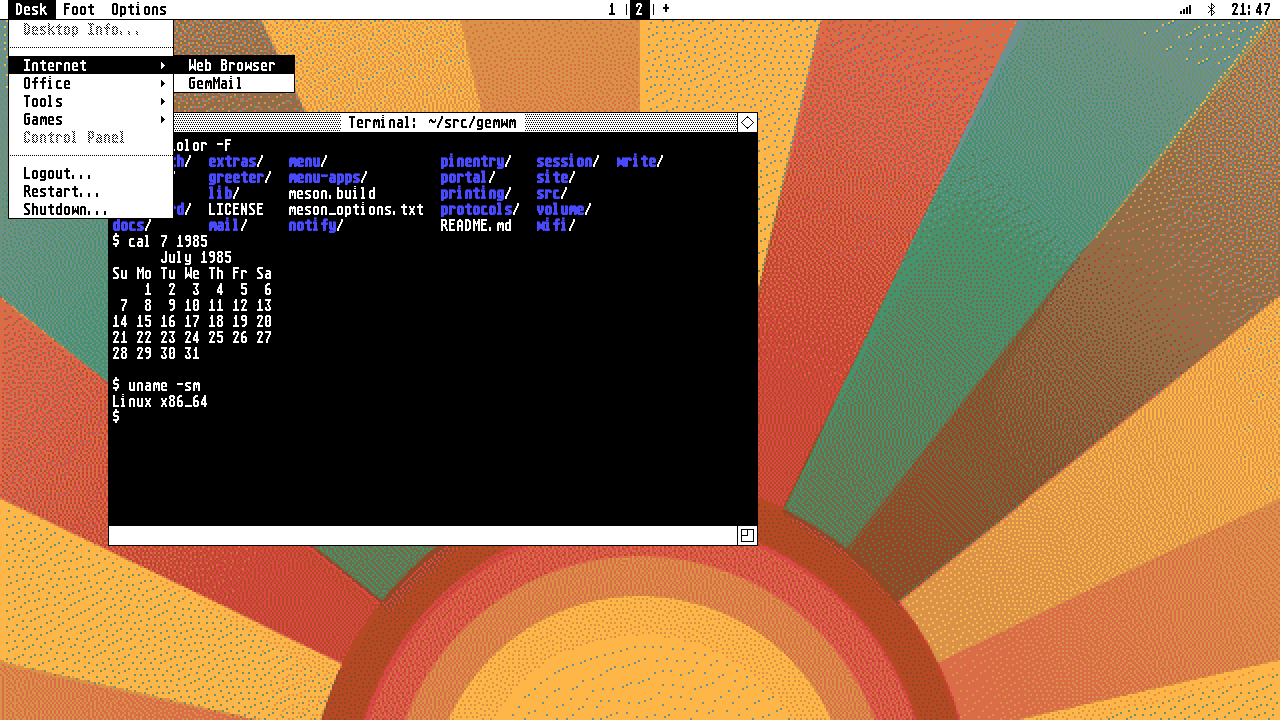Select workspace 2 in the menu bar
Screen dimensions: 1280x720
coord(639,9)
